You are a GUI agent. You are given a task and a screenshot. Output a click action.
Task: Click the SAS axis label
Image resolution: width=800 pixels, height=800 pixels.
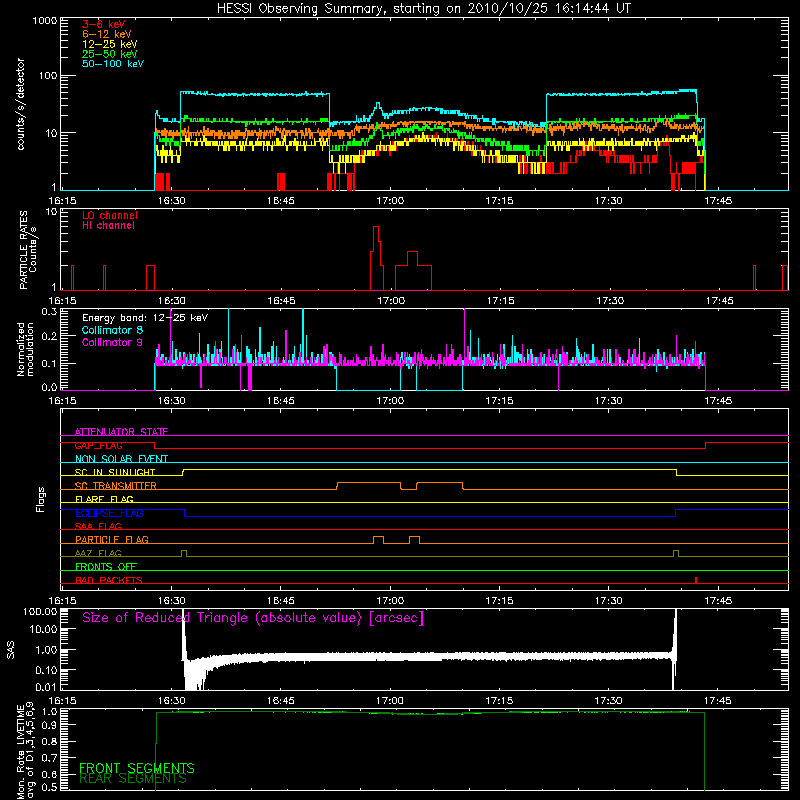10,649
